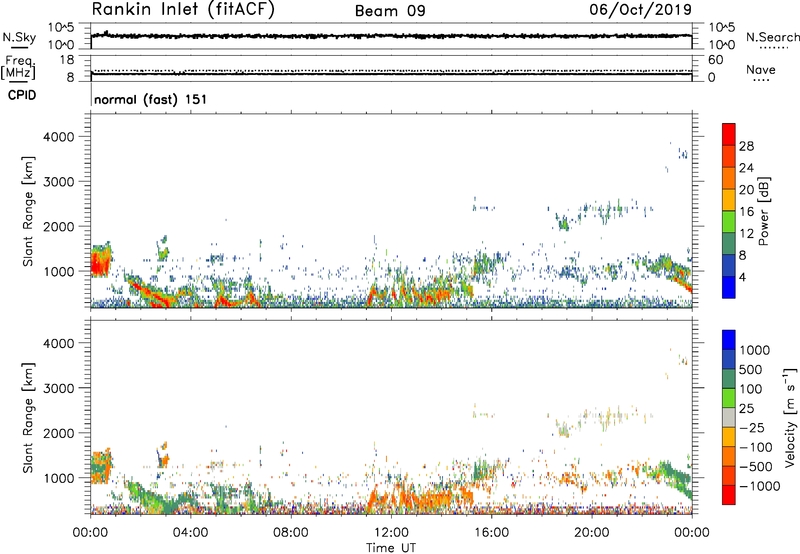Click the '04:00' time tick label
This screenshot has height=554, width=800.
click(x=190, y=533)
